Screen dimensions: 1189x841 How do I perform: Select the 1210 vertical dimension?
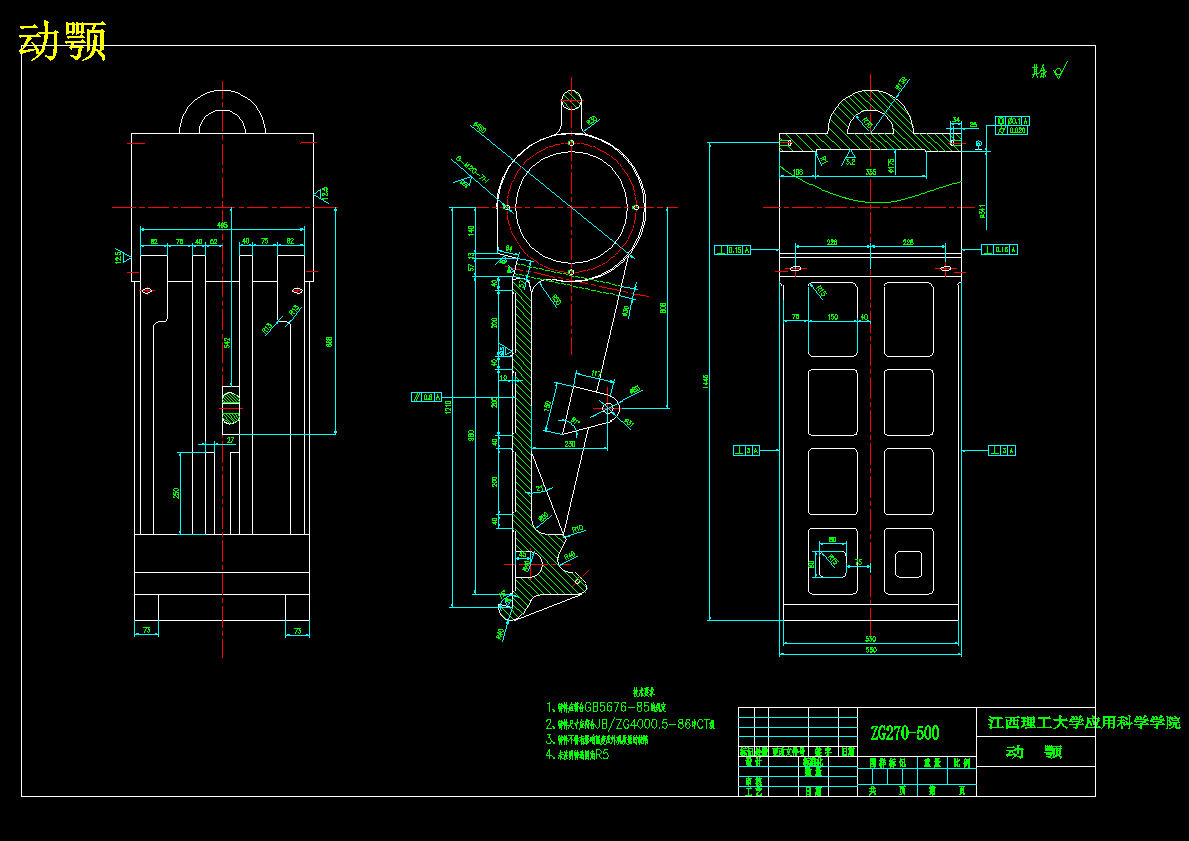(448, 407)
